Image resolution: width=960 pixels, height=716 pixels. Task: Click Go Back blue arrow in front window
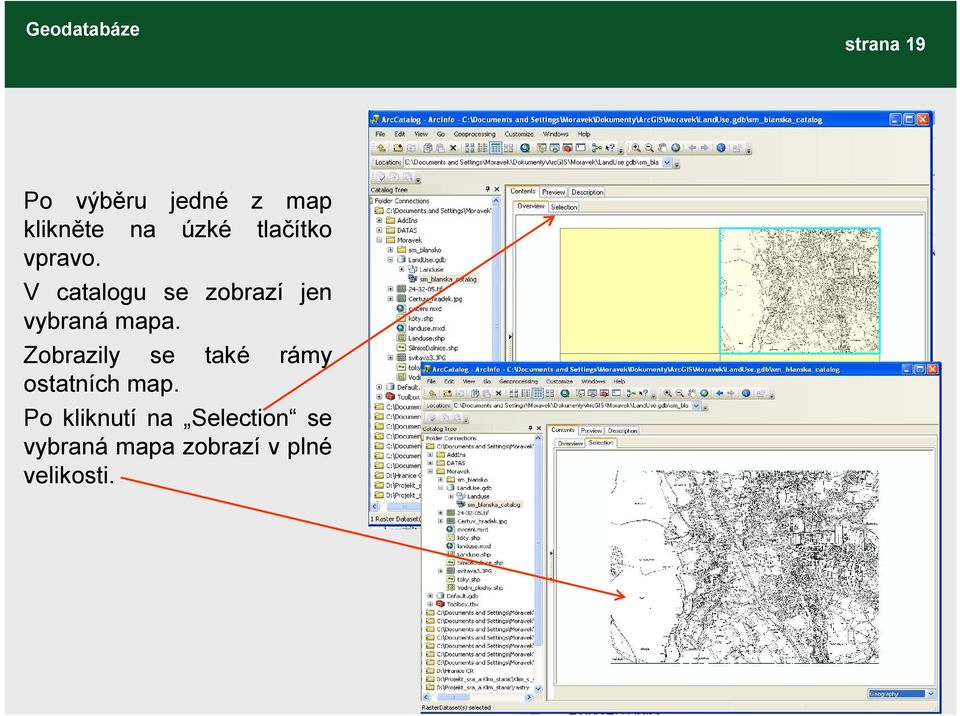coord(719,393)
